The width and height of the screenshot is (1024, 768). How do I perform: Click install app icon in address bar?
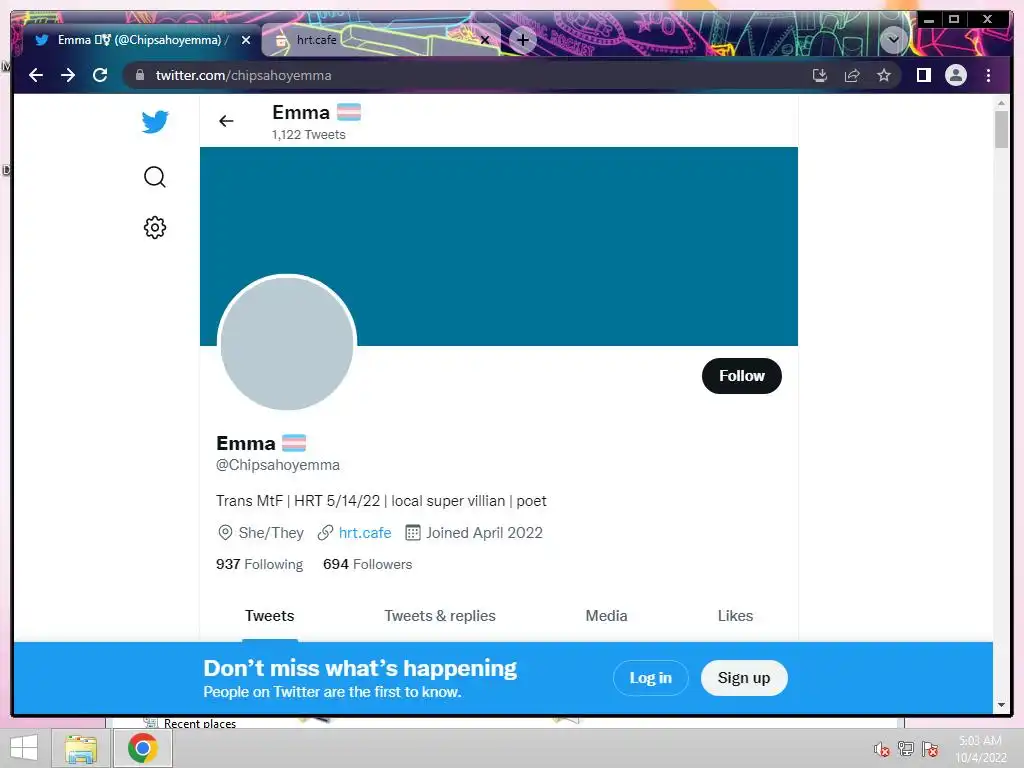click(820, 75)
